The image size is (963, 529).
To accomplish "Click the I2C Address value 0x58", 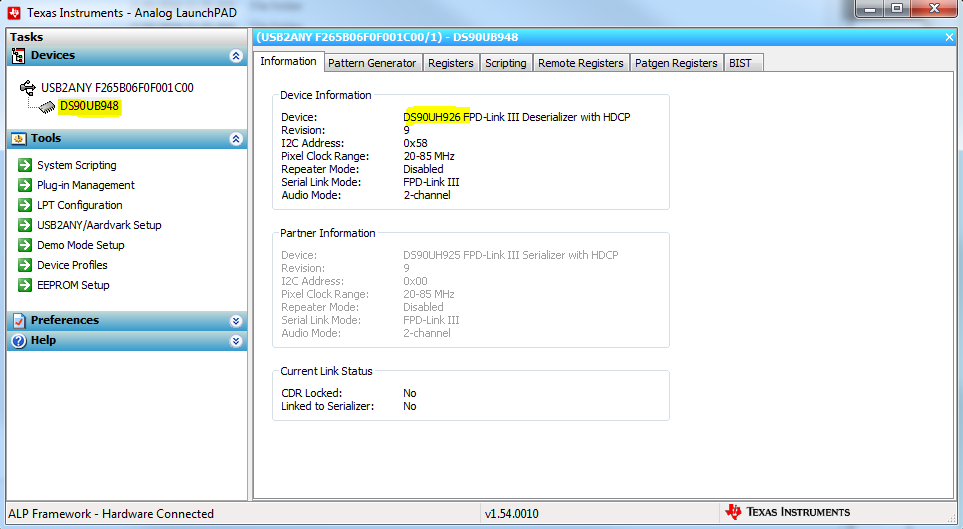I will (x=415, y=143).
